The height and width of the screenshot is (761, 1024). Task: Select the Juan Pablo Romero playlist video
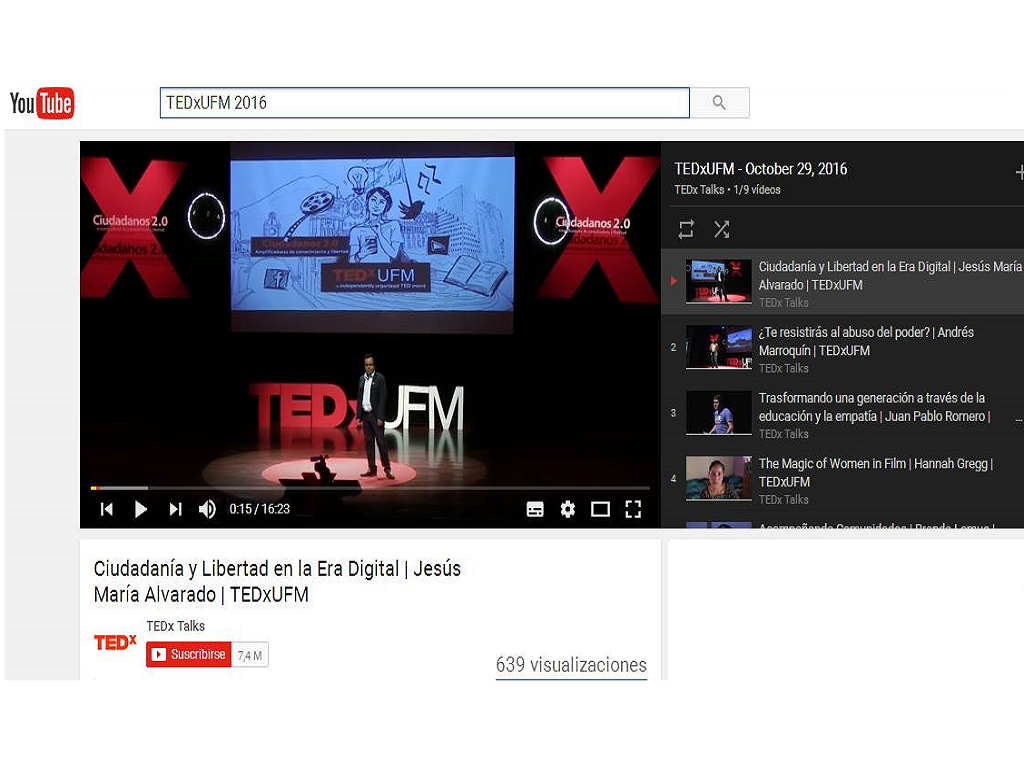[872, 407]
